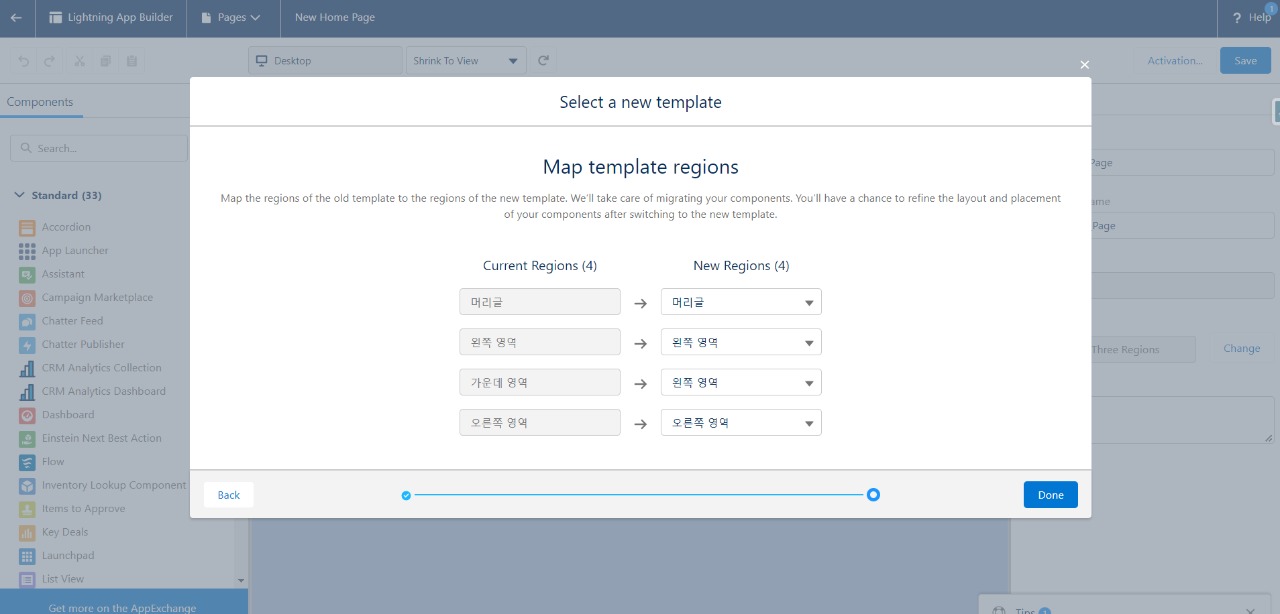
Task: Click the Einstein Next Best Action icon
Action: pos(27,438)
